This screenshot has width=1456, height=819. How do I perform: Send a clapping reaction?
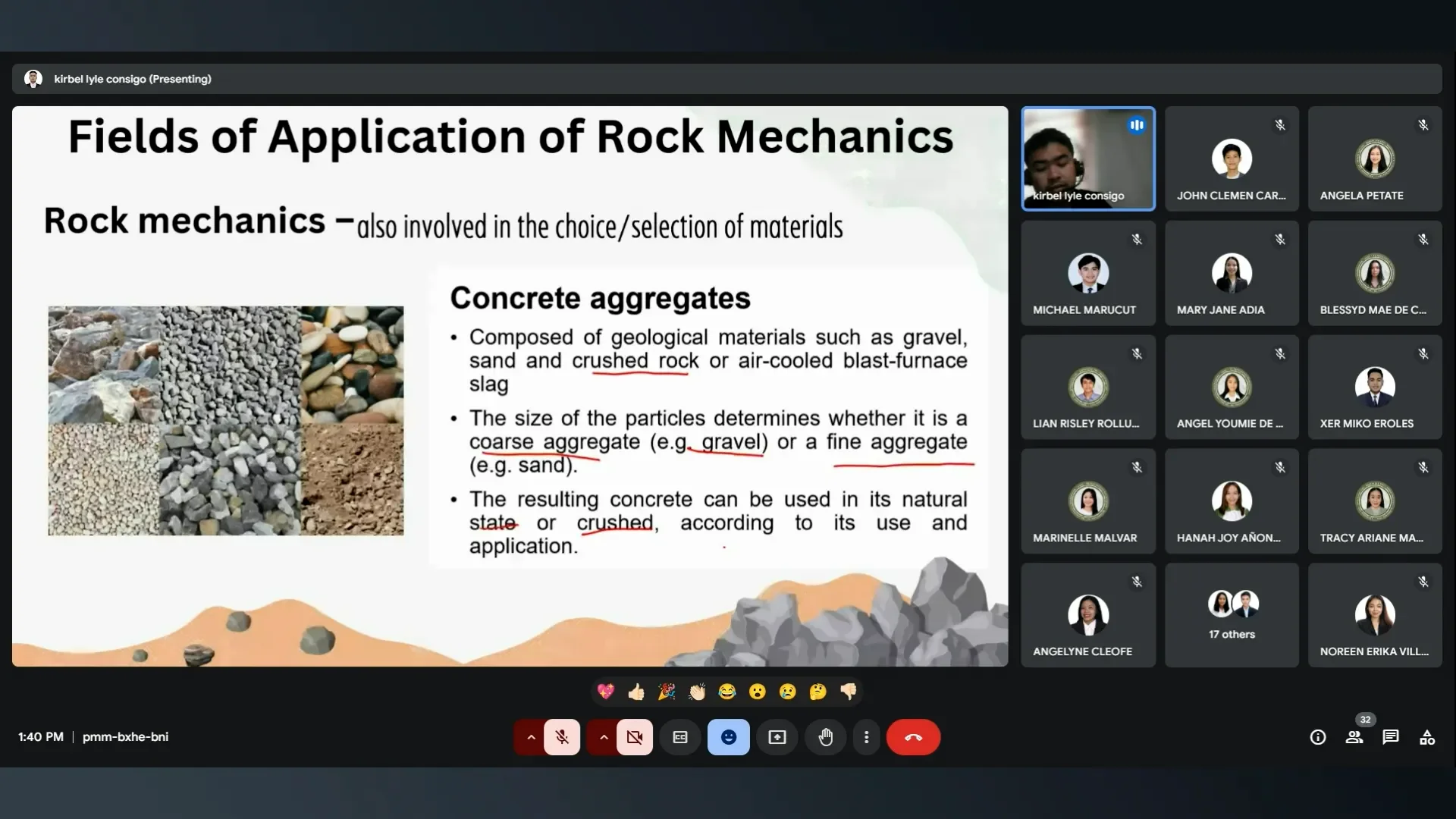[x=697, y=691]
